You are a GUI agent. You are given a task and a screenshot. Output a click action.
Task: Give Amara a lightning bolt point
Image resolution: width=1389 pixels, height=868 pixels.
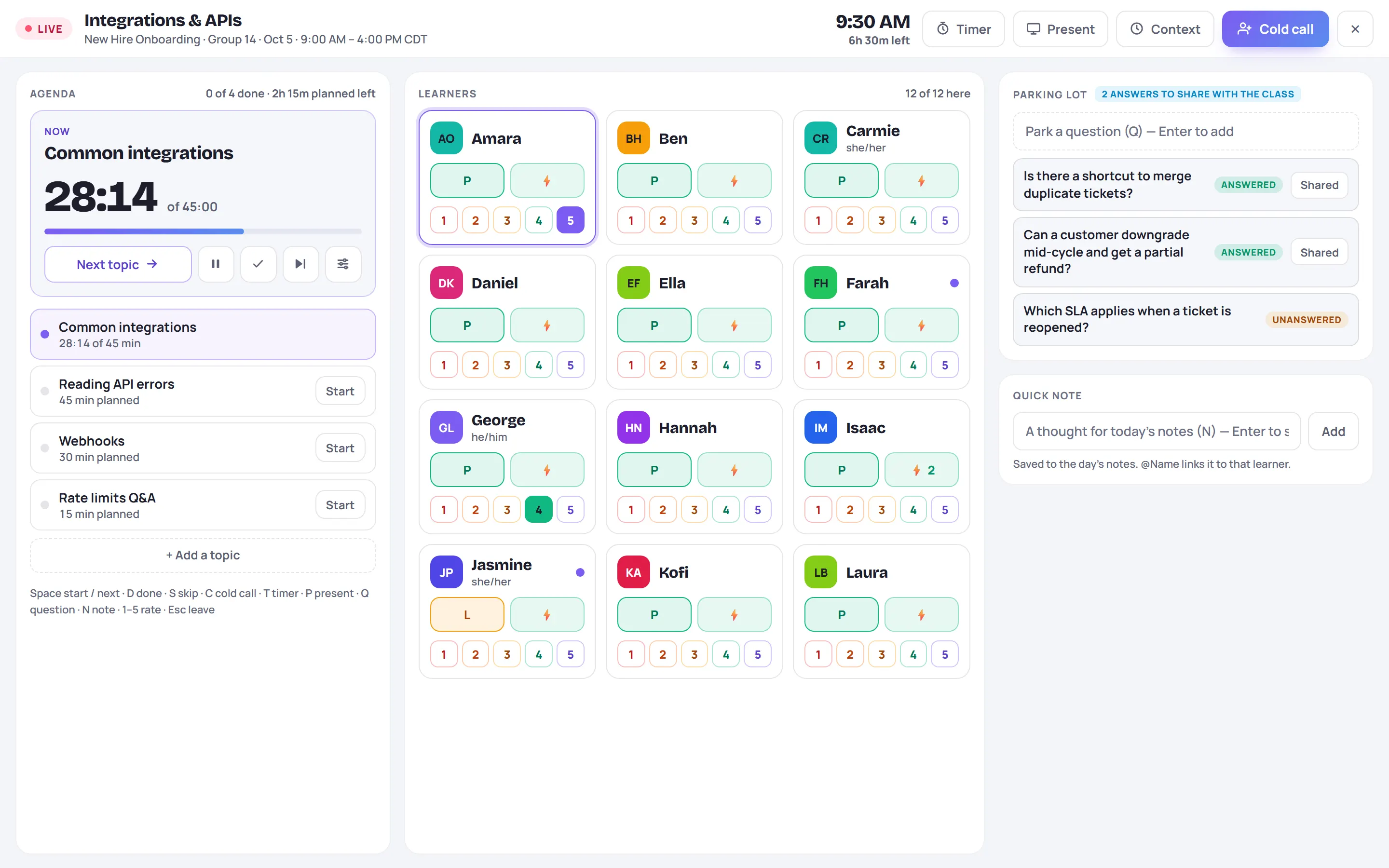(x=547, y=181)
